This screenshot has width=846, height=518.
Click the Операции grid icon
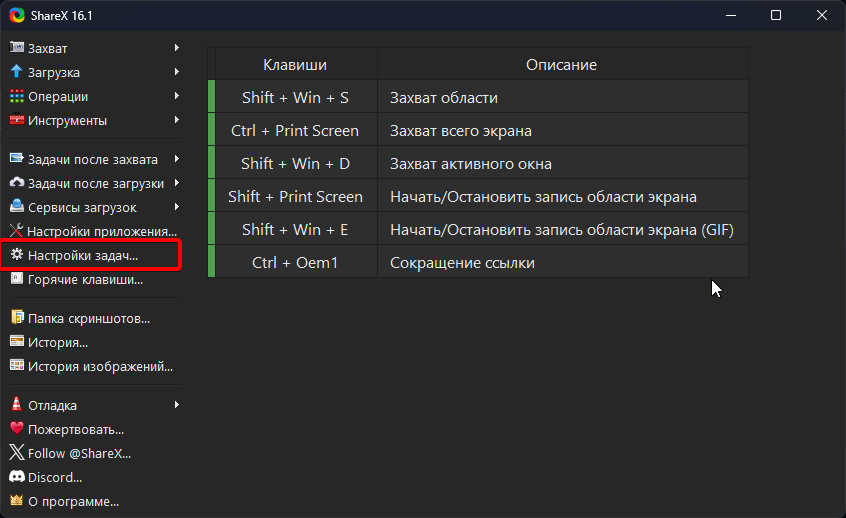pyautogui.click(x=17, y=96)
